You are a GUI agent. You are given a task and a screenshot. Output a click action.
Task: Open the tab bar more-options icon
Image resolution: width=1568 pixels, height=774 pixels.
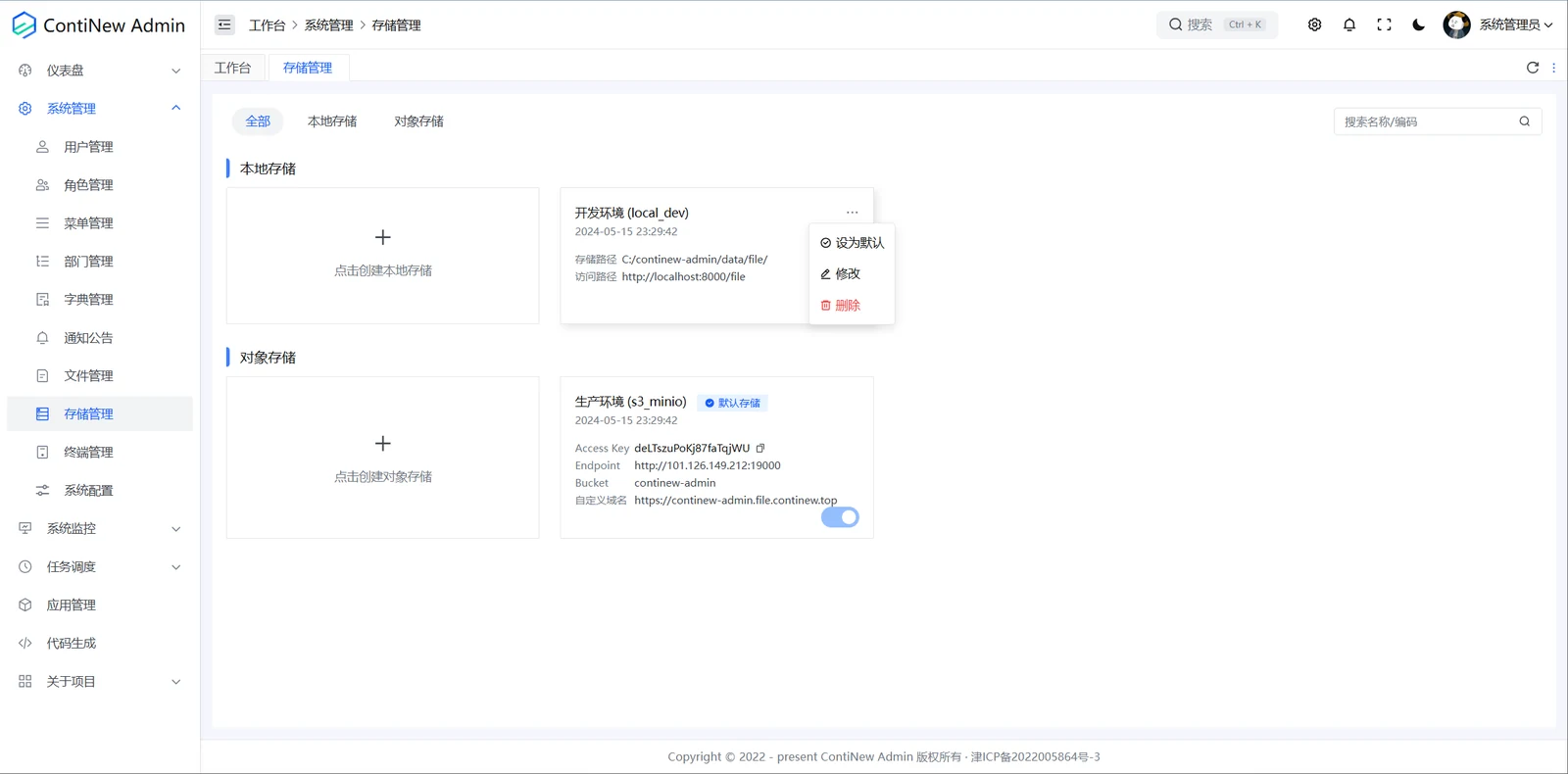1553,68
